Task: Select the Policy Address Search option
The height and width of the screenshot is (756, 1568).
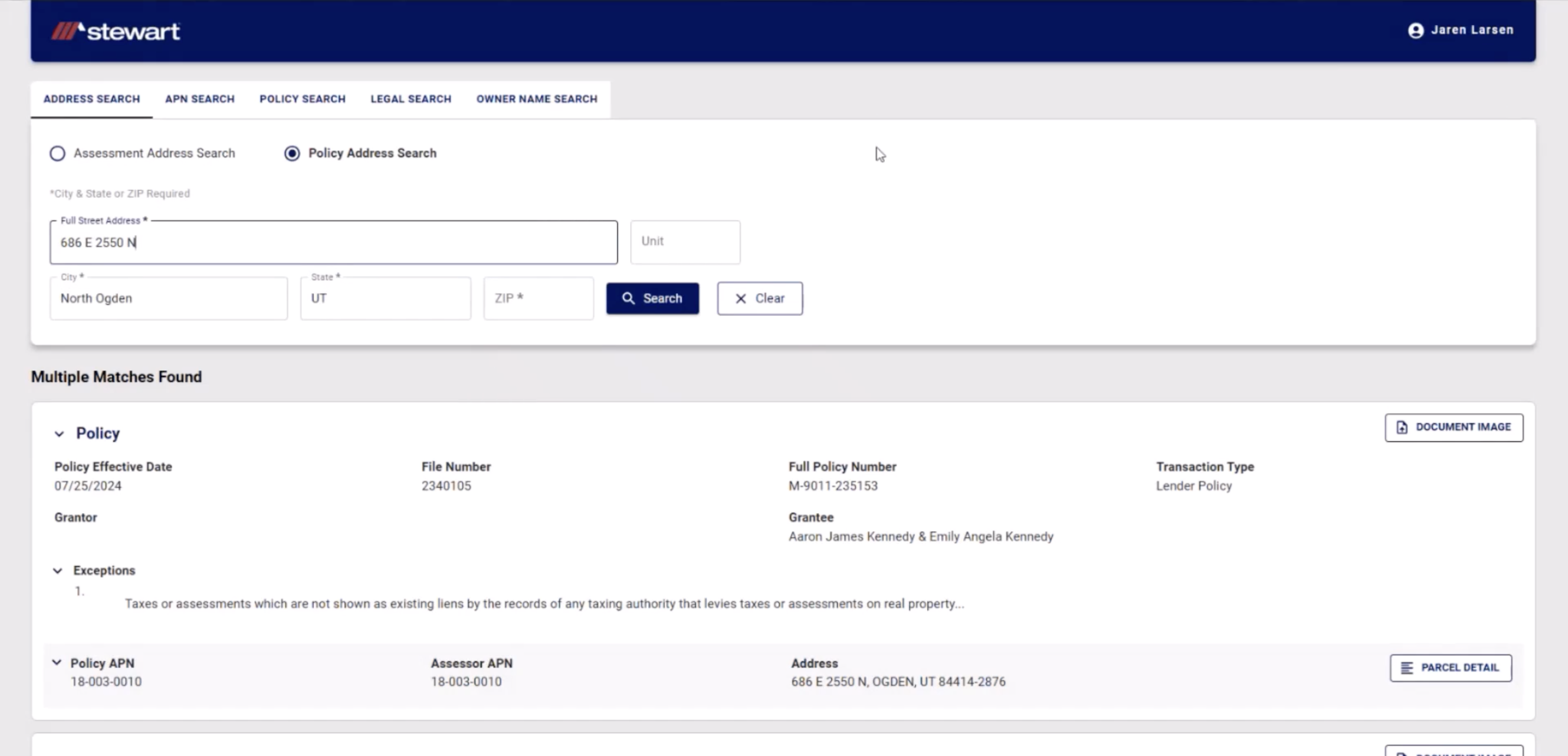Action: pyautogui.click(x=292, y=154)
